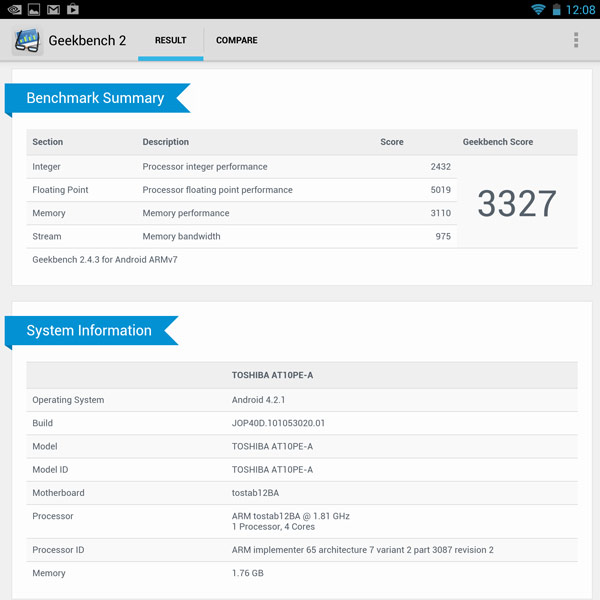Switch to the COMPARE tab

pos(236,41)
